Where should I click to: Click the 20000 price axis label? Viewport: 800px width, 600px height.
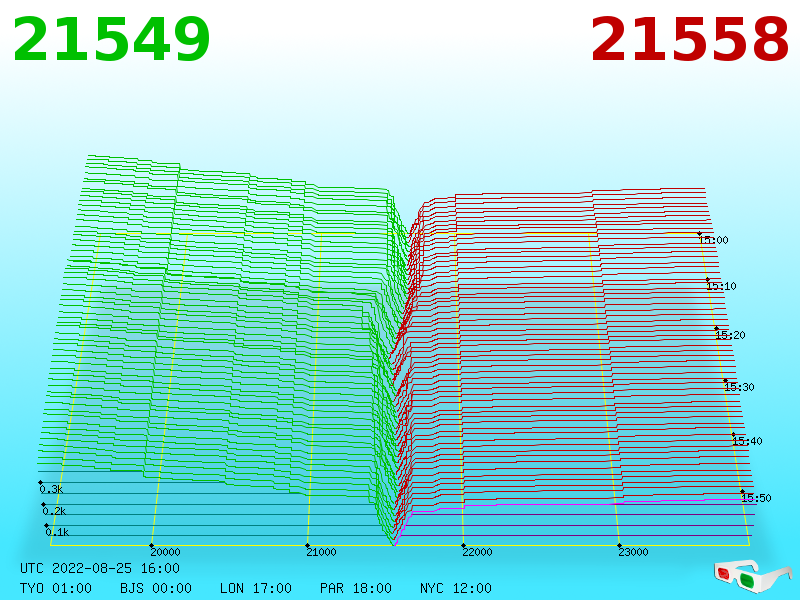165,552
